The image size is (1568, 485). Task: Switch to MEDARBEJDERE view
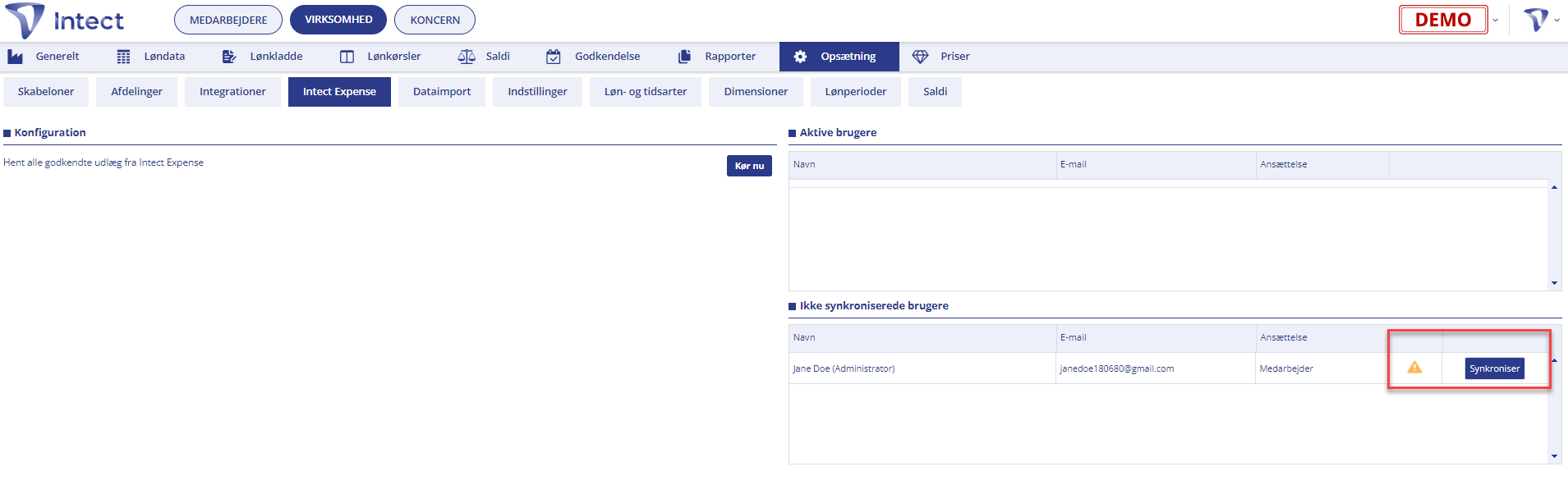(x=228, y=20)
